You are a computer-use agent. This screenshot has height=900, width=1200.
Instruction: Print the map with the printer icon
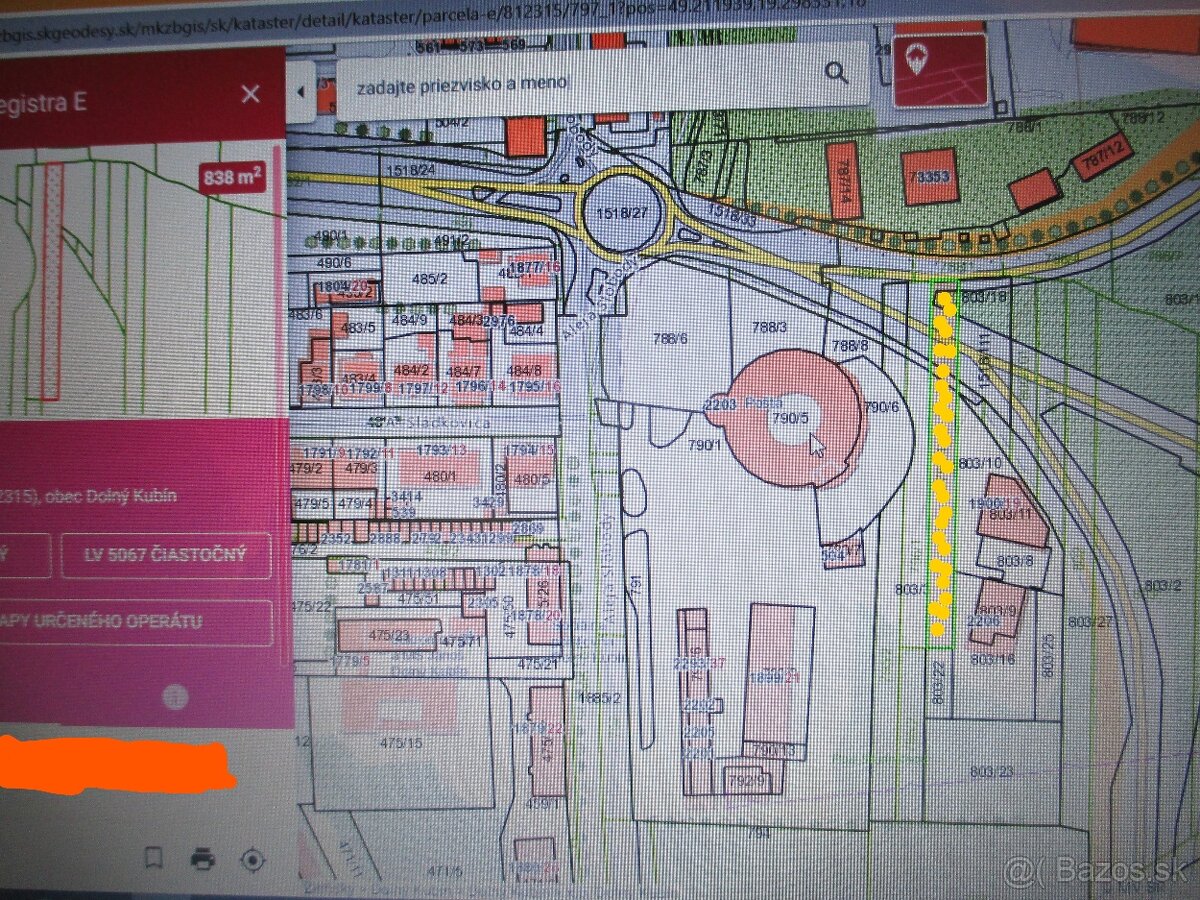[x=203, y=858]
